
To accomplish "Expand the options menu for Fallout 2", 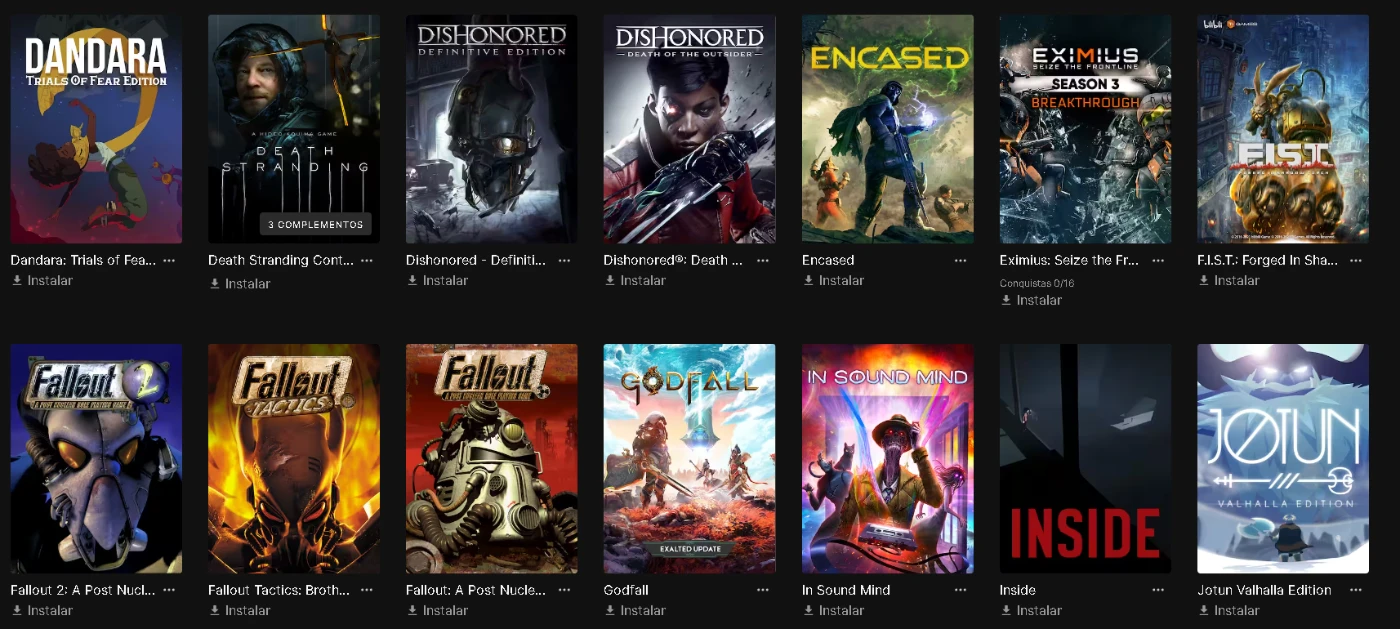I will tap(168, 590).
